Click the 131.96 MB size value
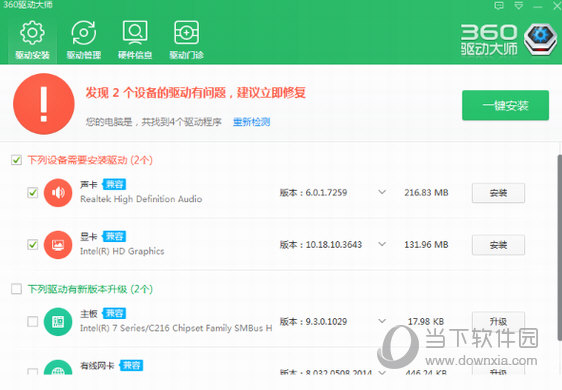The image size is (562, 390). [426, 244]
